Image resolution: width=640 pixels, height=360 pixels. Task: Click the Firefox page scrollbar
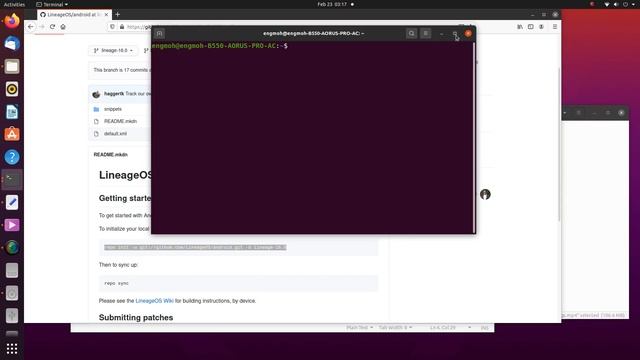tap(559, 145)
